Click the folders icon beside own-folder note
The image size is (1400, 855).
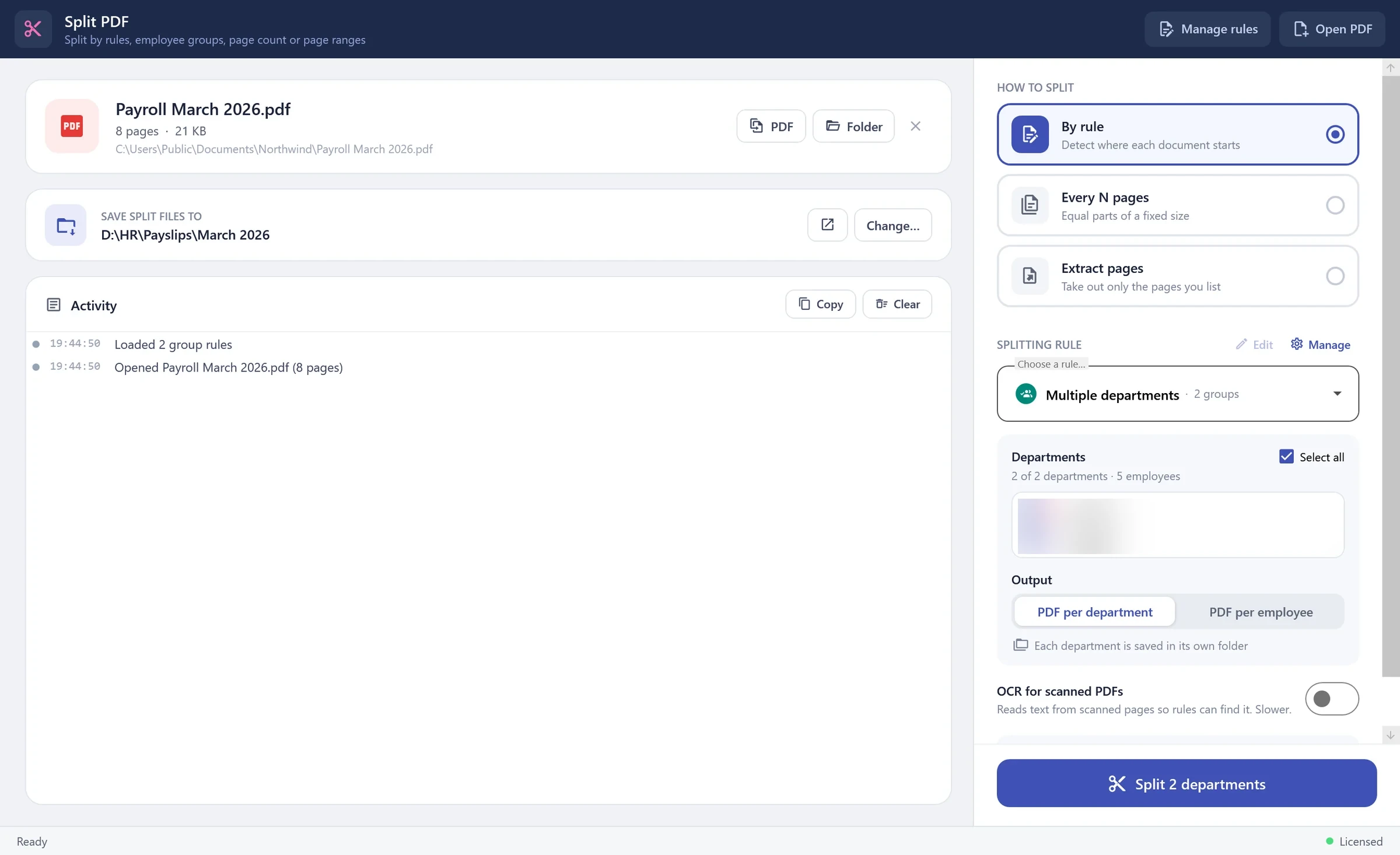point(1021,645)
